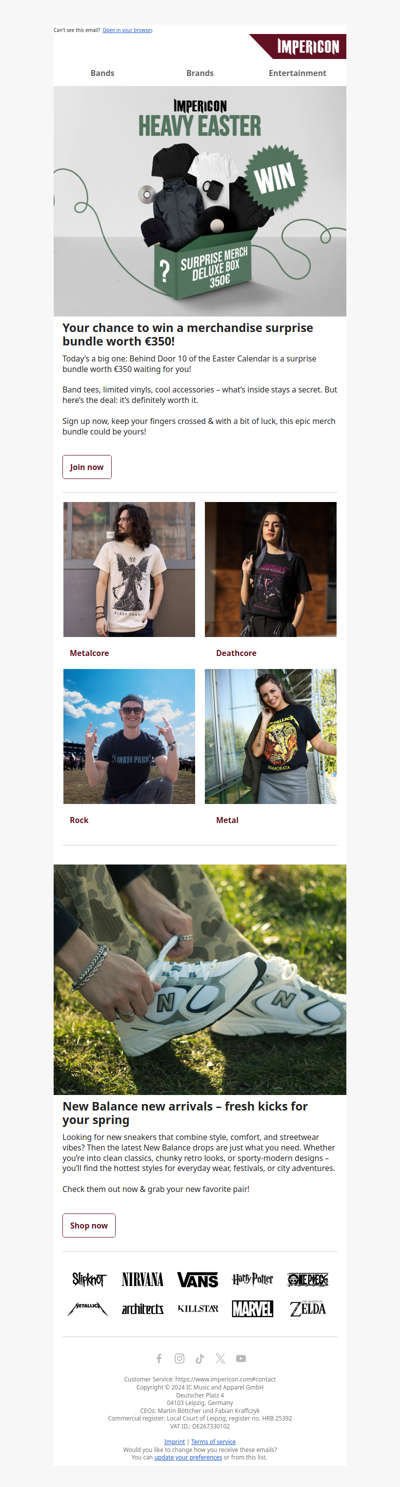Select the Vans brand logo
400x1487 pixels.
click(198, 1279)
